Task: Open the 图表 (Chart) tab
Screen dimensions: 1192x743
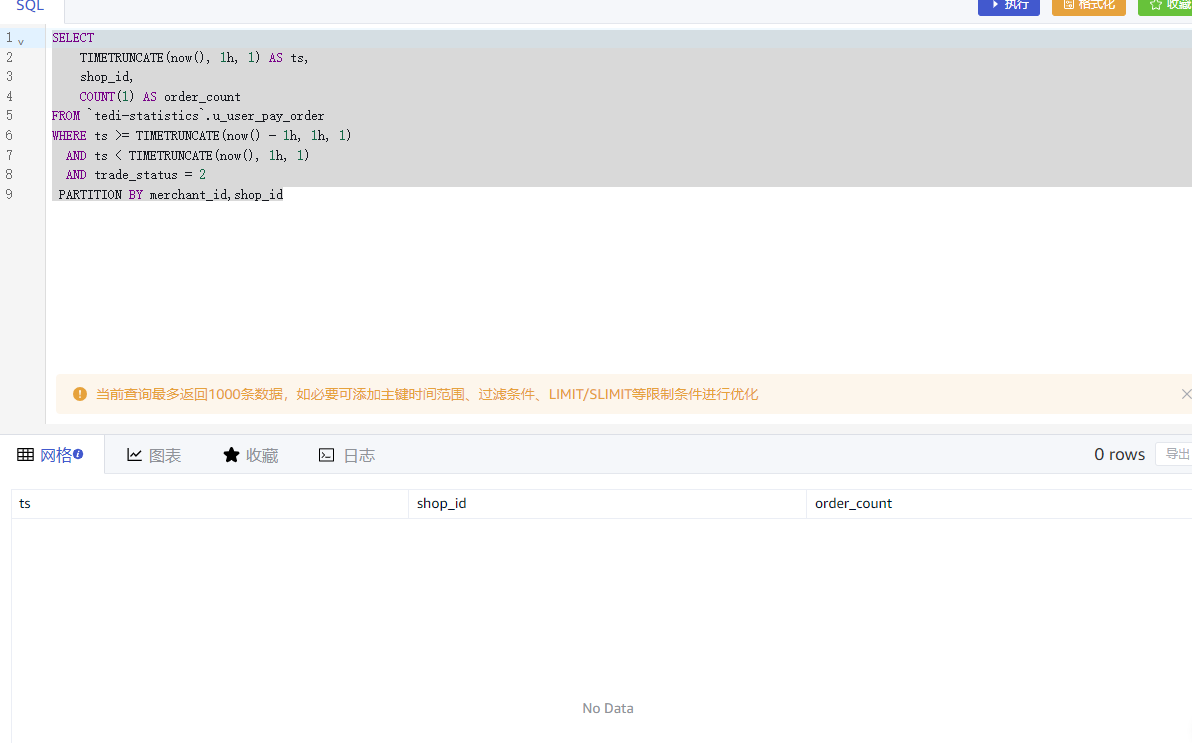Action: tap(154, 455)
